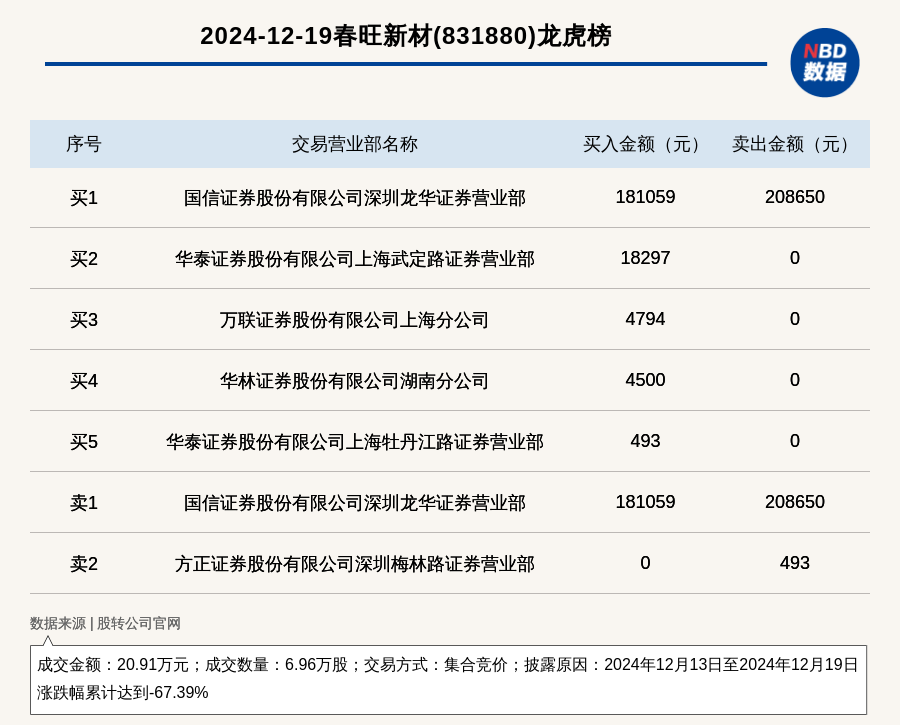Click buy amount 493 in the 买5 row

(x=645, y=441)
